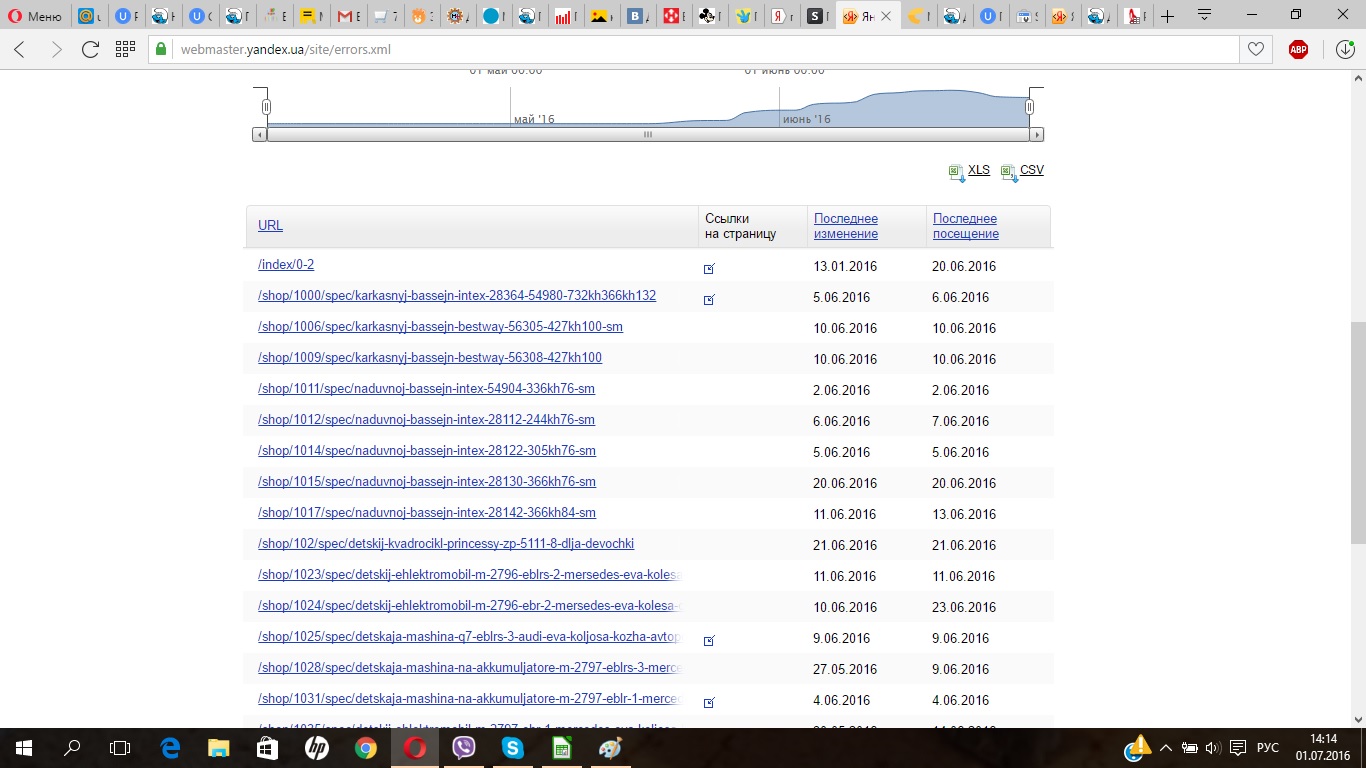Image resolution: width=1366 pixels, height=768 pixels.
Task: Open Skype from the taskbar
Action: click(x=513, y=748)
